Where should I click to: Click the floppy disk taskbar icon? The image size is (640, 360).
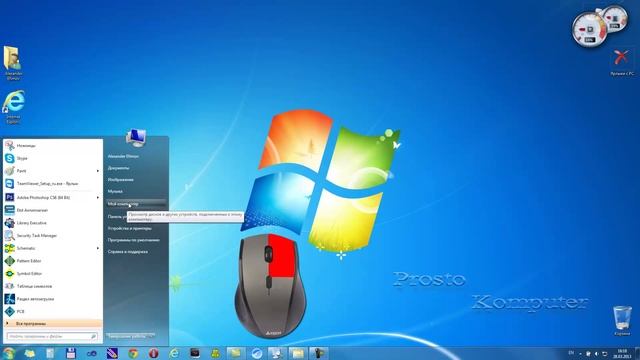tap(71, 353)
